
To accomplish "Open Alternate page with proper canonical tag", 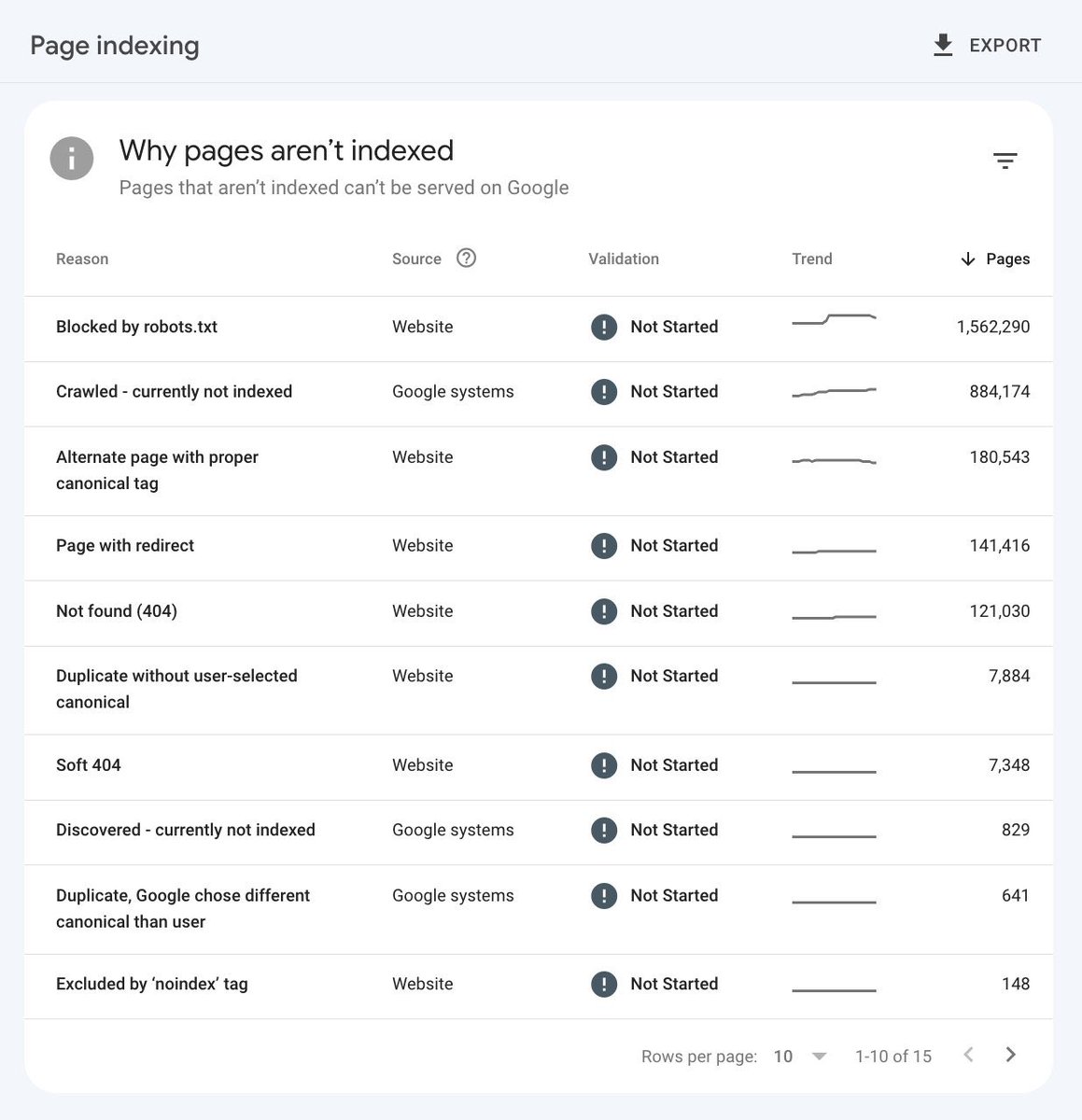I will point(157,470).
